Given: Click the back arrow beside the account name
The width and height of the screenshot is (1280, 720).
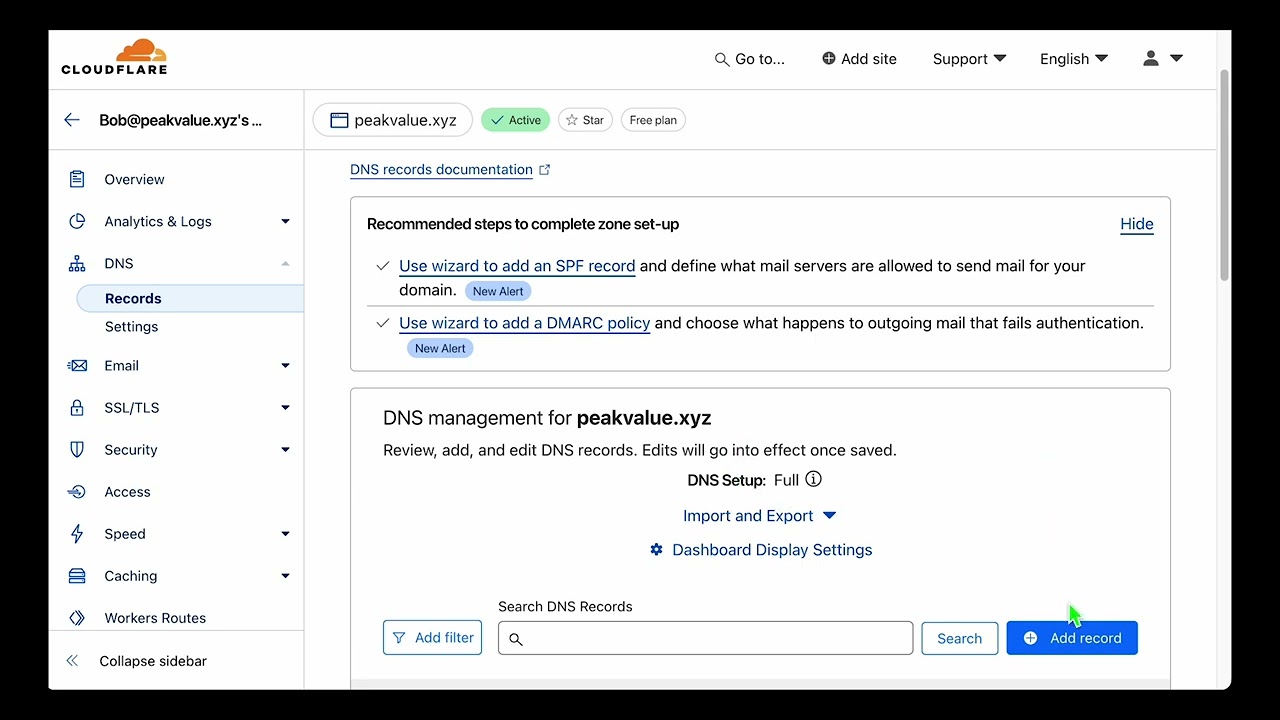Looking at the screenshot, I should coord(72,120).
